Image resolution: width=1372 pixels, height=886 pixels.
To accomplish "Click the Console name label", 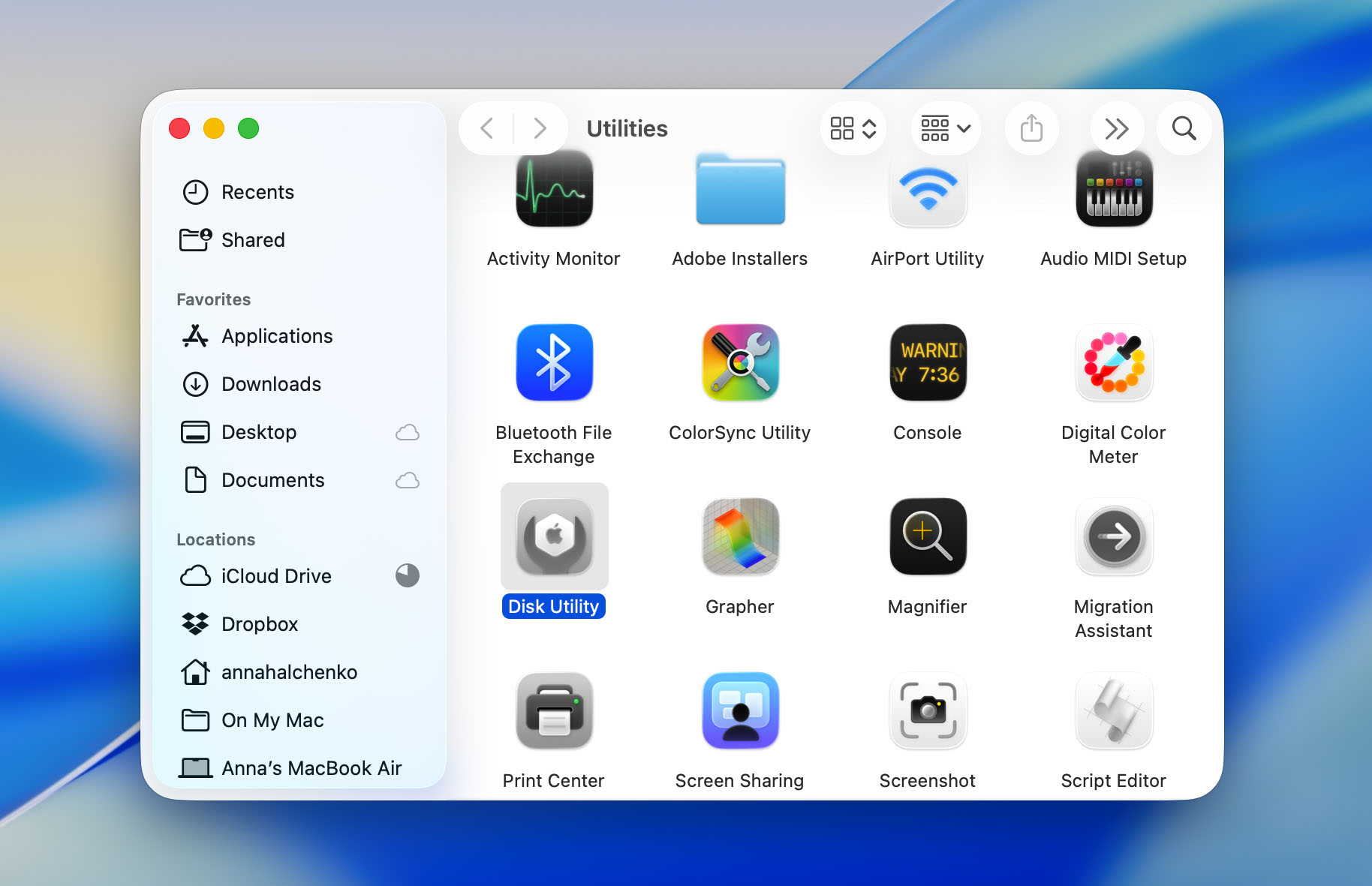I will point(928,433).
